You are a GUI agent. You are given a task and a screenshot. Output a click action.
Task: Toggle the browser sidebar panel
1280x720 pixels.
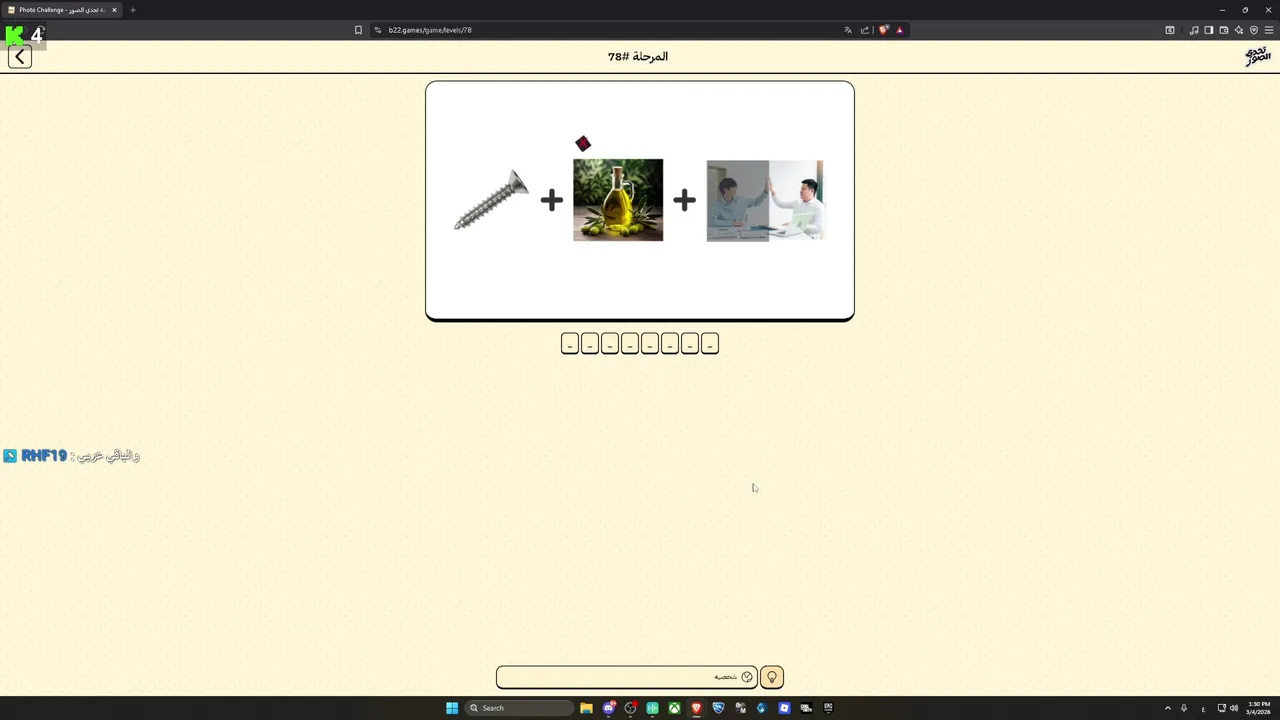(x=1209, y=30)
